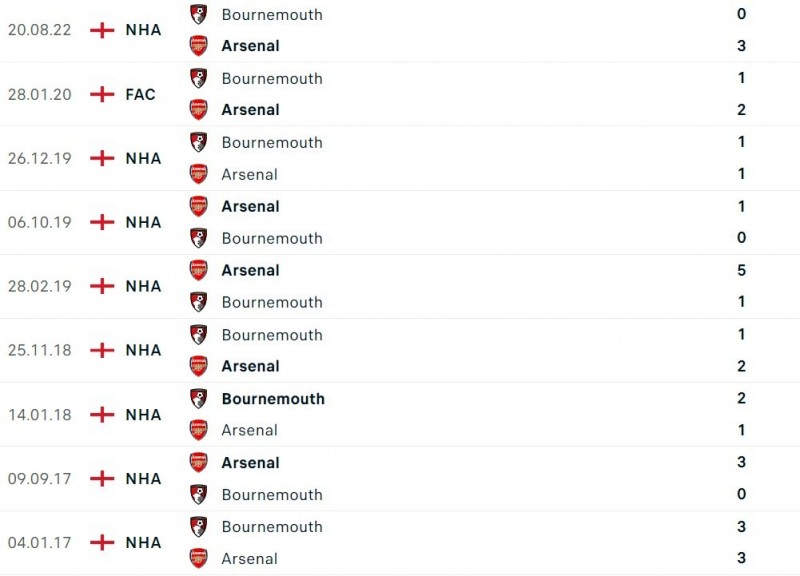Click Arsenal crest in the 25.11.18 match
Image resolution: width=800 pixels, height=576 pixels.
pyautogui.click(x=198, y=366)
